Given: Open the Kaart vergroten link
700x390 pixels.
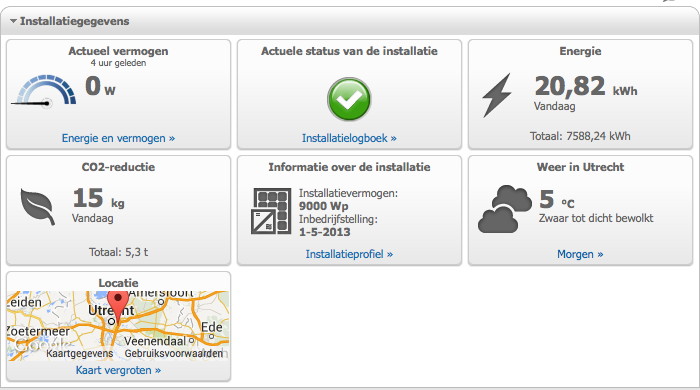Looking at the screenshot, I should pos(118,370).
